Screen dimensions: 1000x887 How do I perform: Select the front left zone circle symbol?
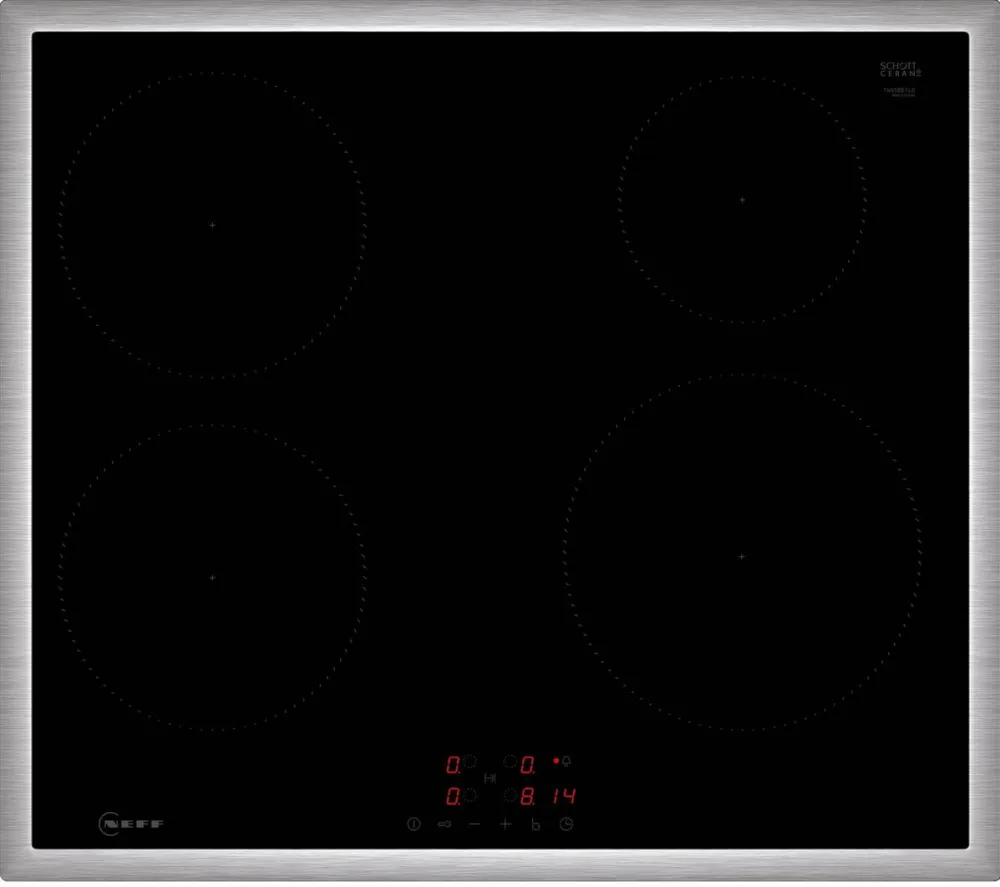470,795
